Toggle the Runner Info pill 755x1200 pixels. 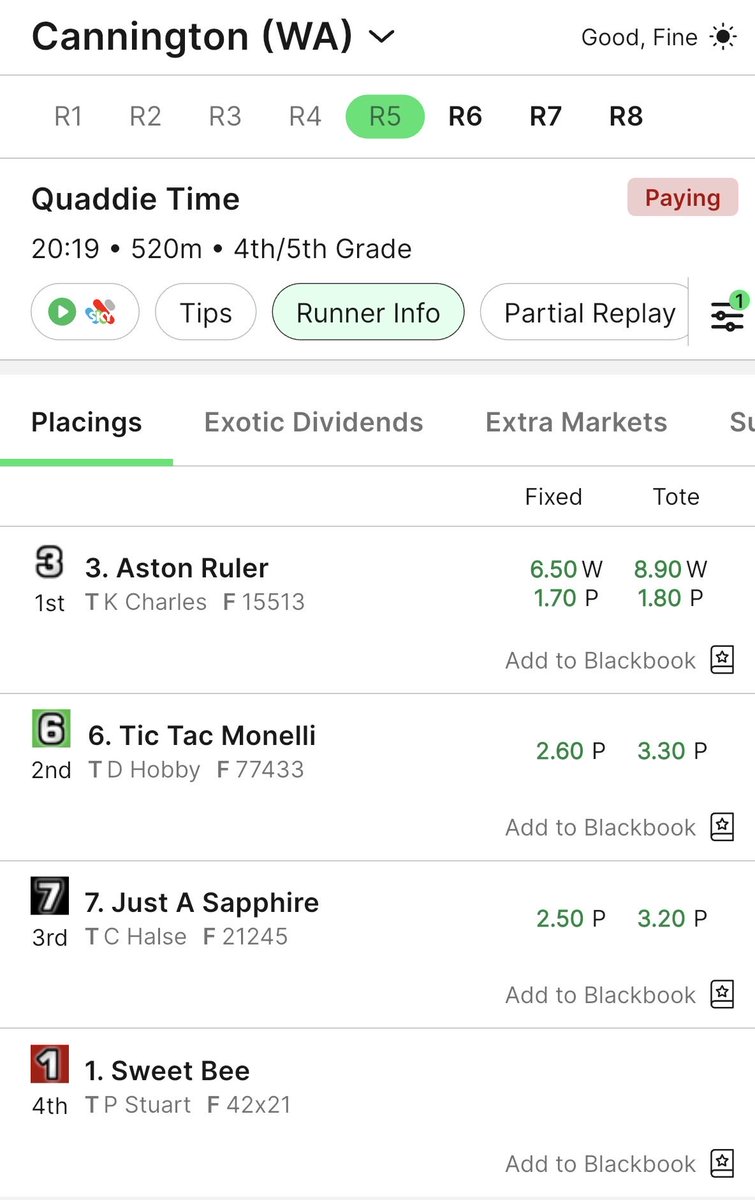[368, 313]
